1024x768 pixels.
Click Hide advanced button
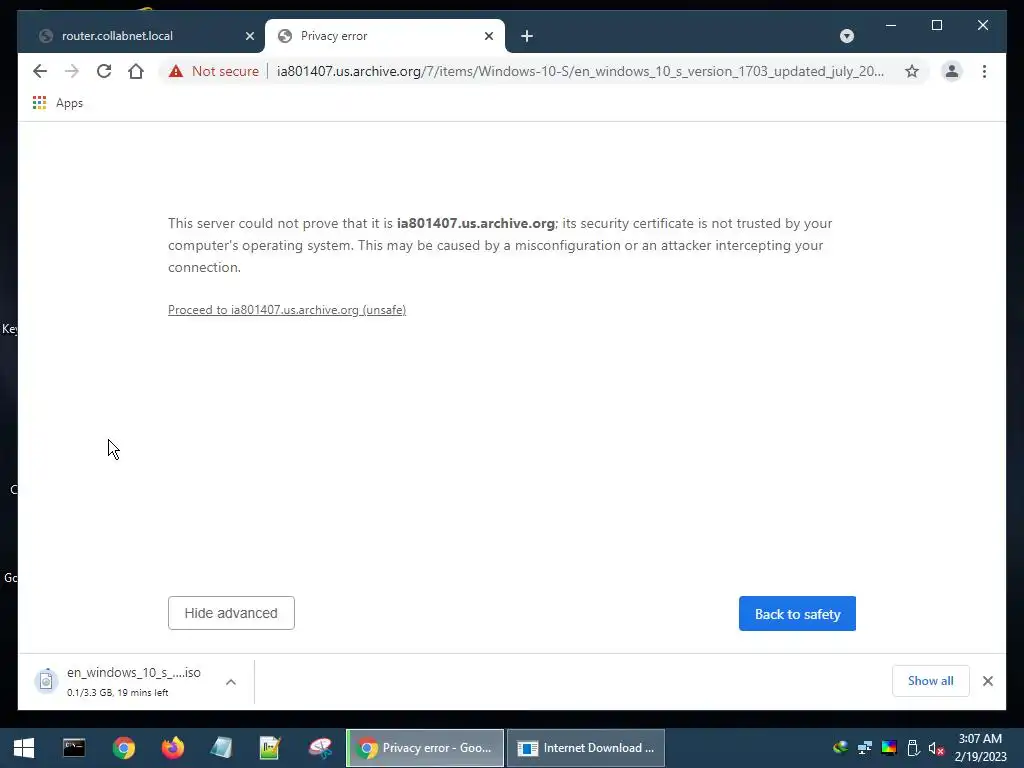coord(231,613)
